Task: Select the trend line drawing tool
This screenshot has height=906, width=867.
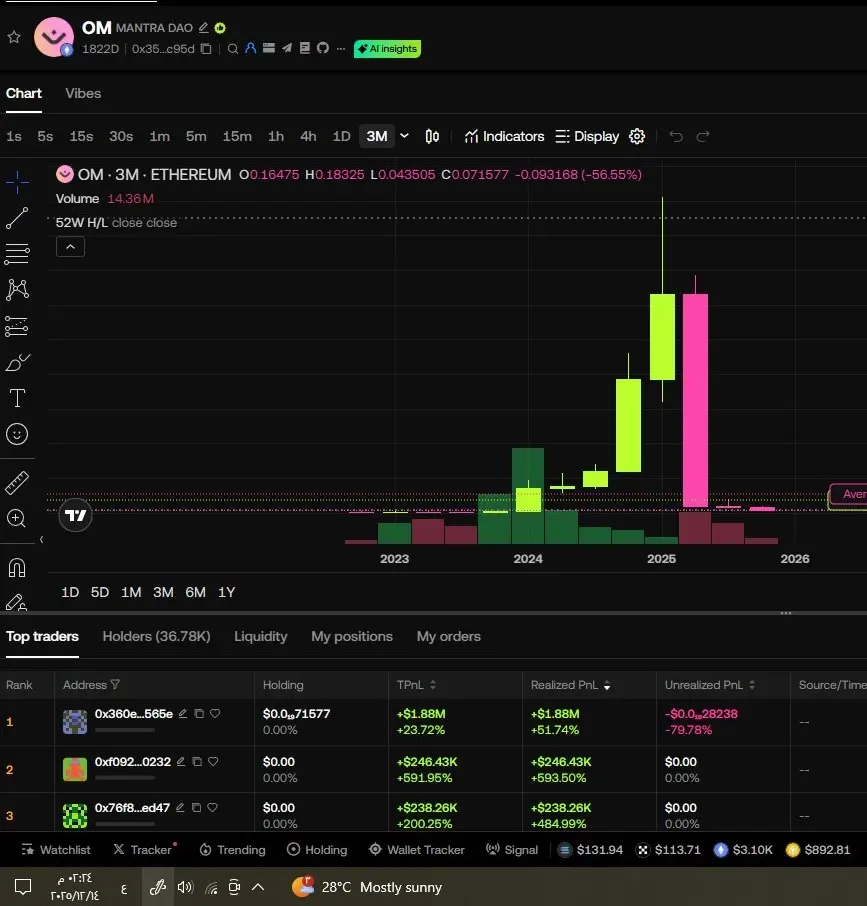Action: [x=17, y=218]
